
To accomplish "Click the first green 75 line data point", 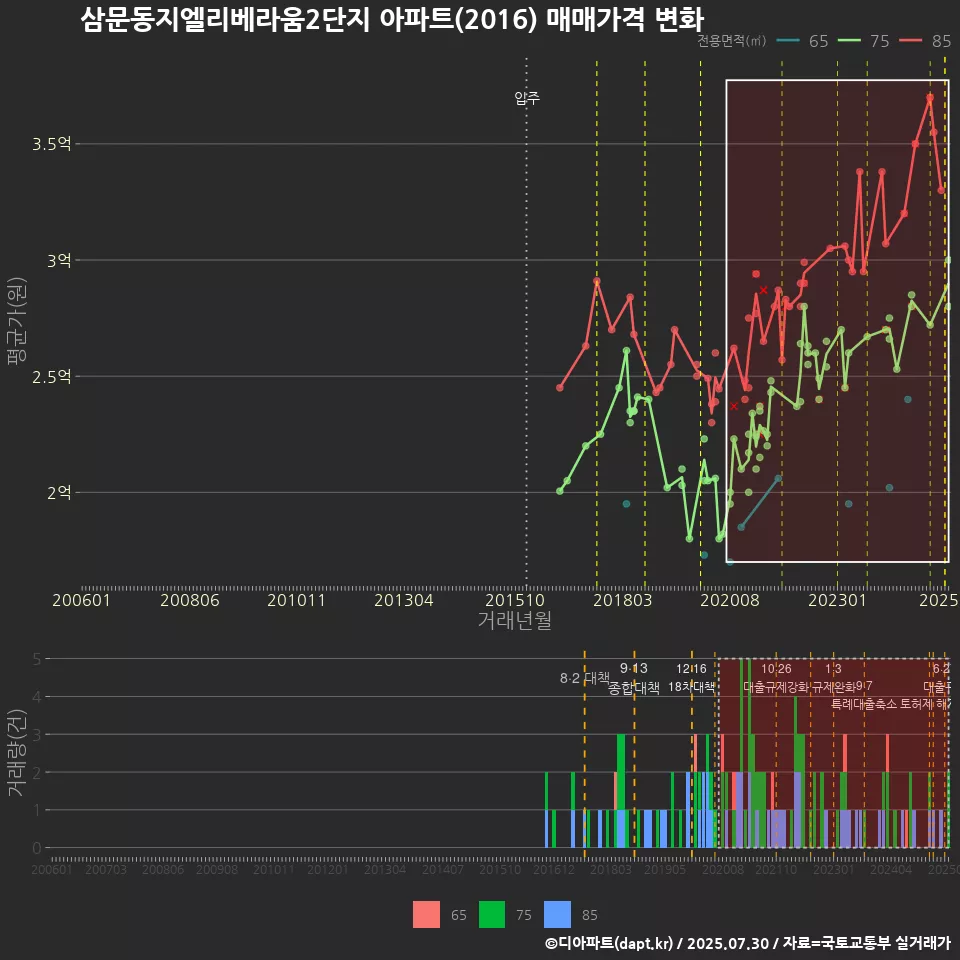I will [x=560, y=491].
